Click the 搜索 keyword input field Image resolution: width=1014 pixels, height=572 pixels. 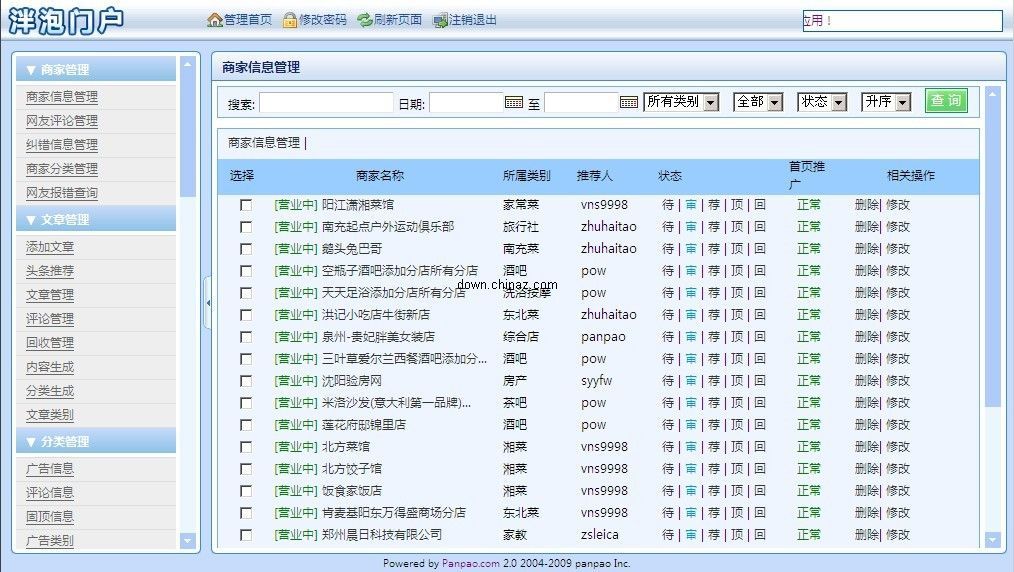(326, 103)
